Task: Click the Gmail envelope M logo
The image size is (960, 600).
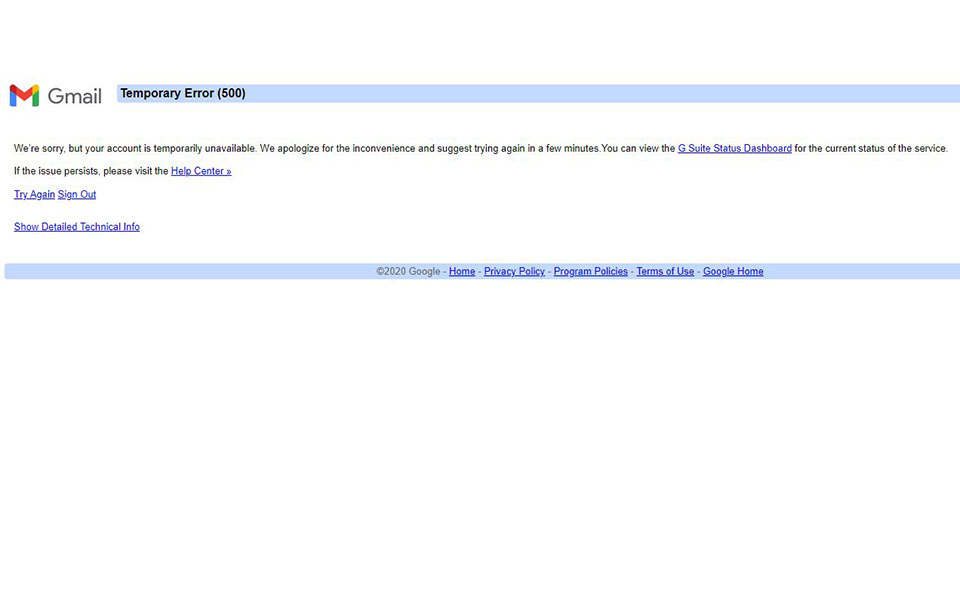Action: point(24,96)
